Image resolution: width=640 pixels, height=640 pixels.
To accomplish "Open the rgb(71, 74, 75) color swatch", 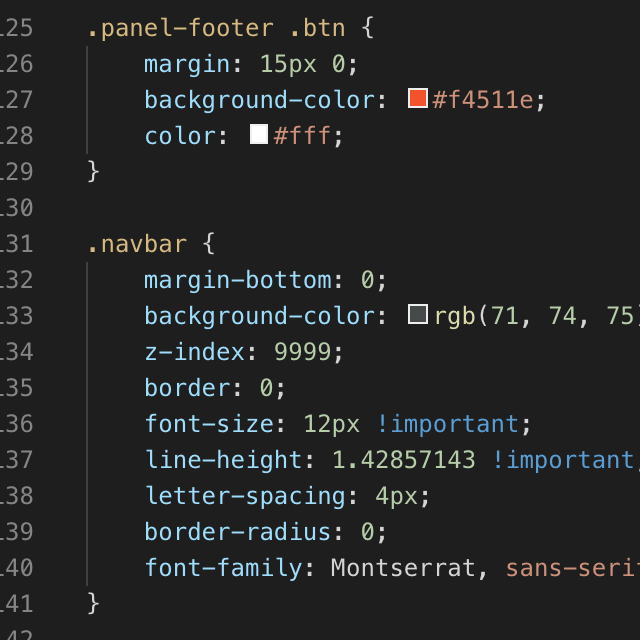I will (418, 314).
